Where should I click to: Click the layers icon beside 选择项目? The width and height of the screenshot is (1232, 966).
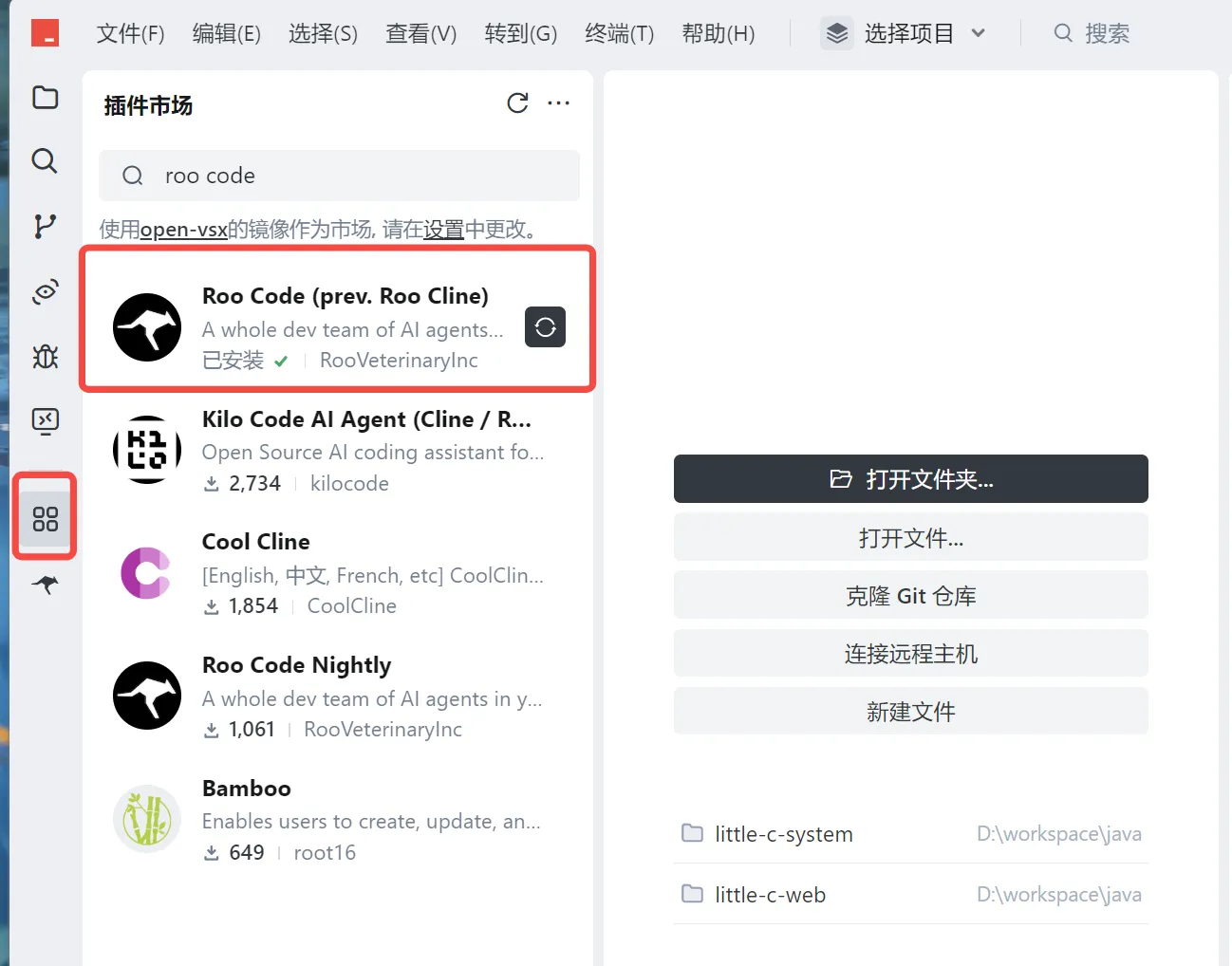coord(837,33)
